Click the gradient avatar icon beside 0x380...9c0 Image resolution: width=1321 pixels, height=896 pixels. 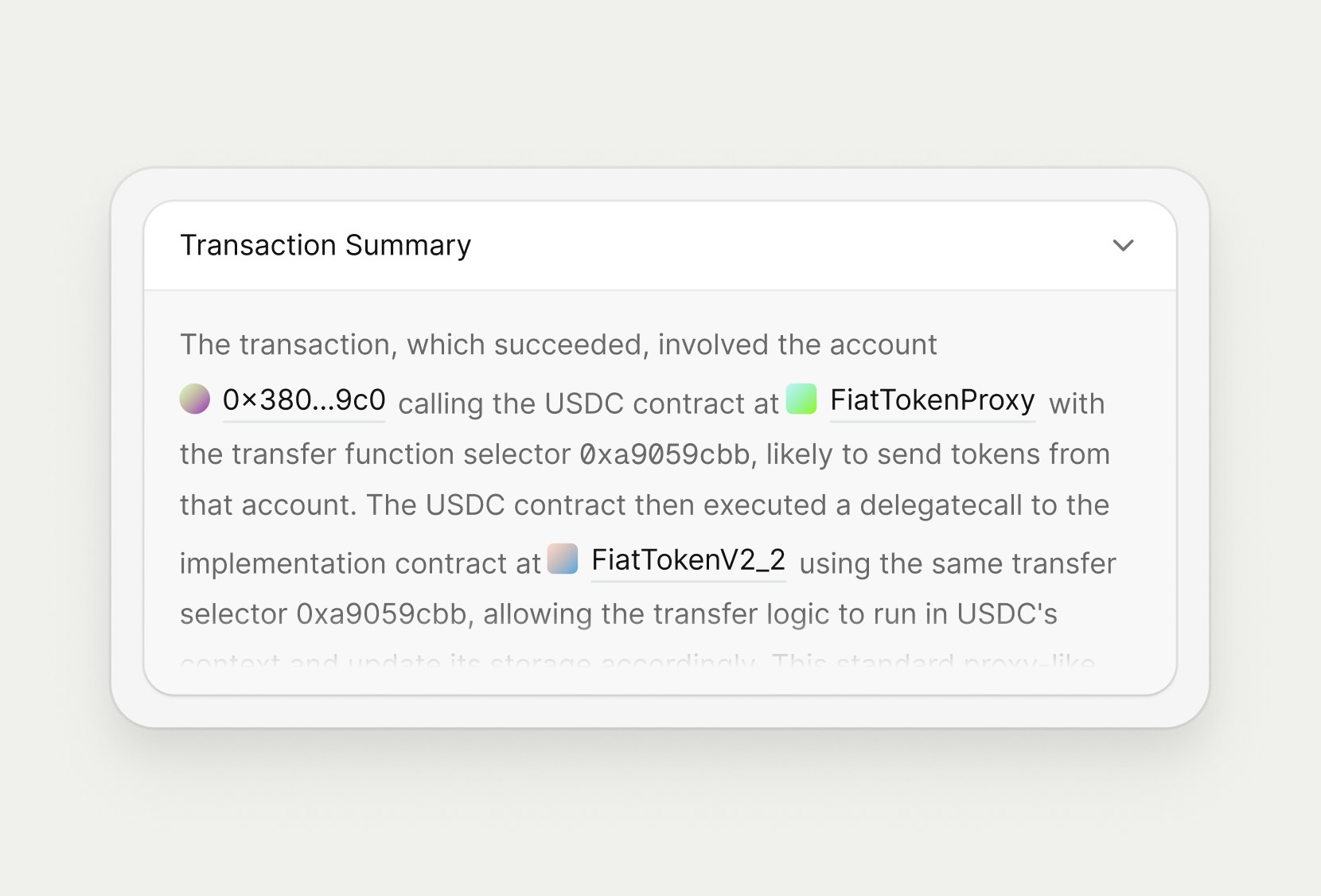coord(193,399)
